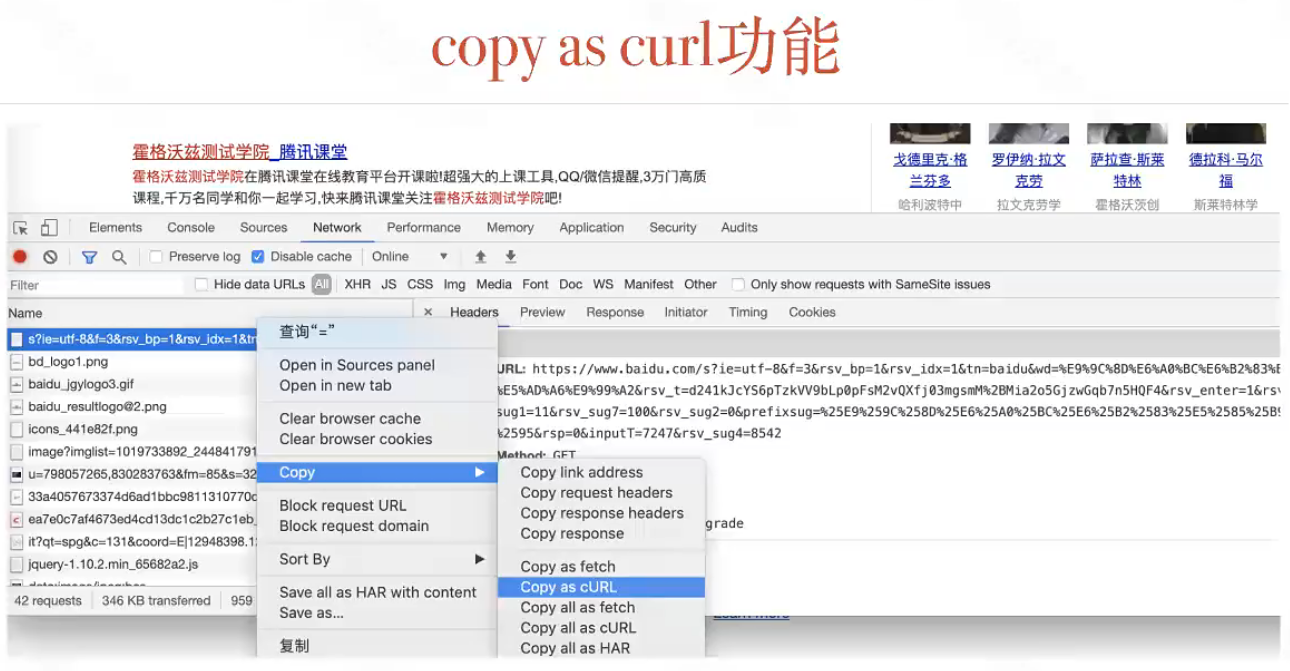Choose Save all as HAR with content
Screen dimensions: 1290x671
click(377, 593)
